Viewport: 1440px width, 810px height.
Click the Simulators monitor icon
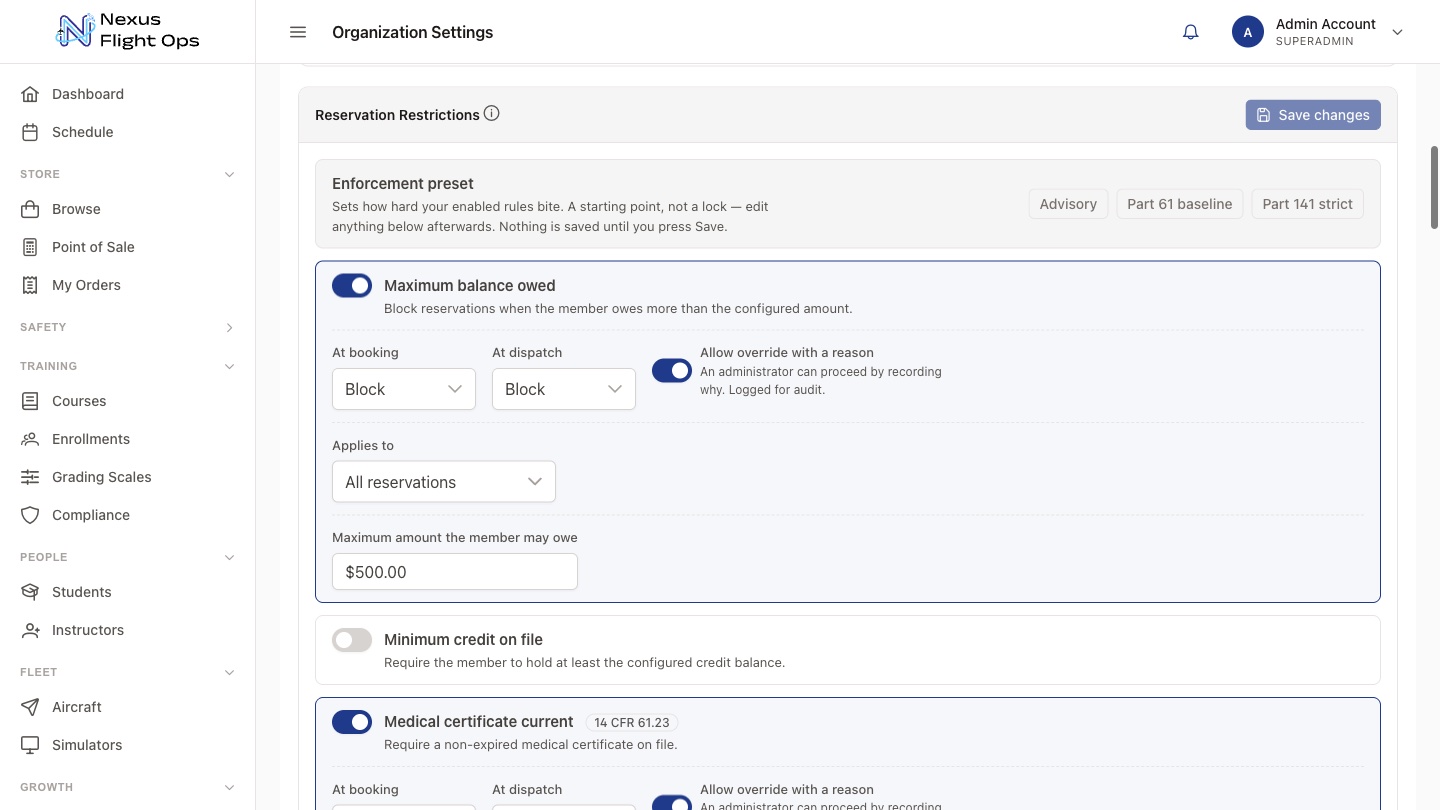[x=30, y=745]
